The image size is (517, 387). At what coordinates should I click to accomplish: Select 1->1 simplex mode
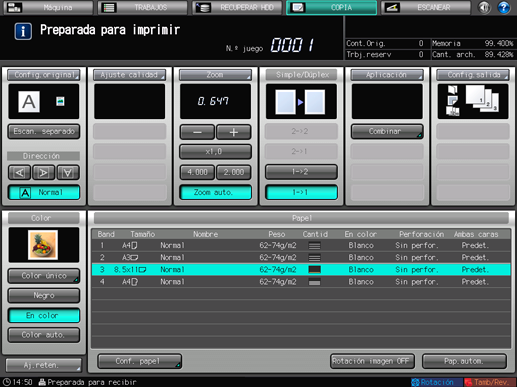(x=301, y=192)
